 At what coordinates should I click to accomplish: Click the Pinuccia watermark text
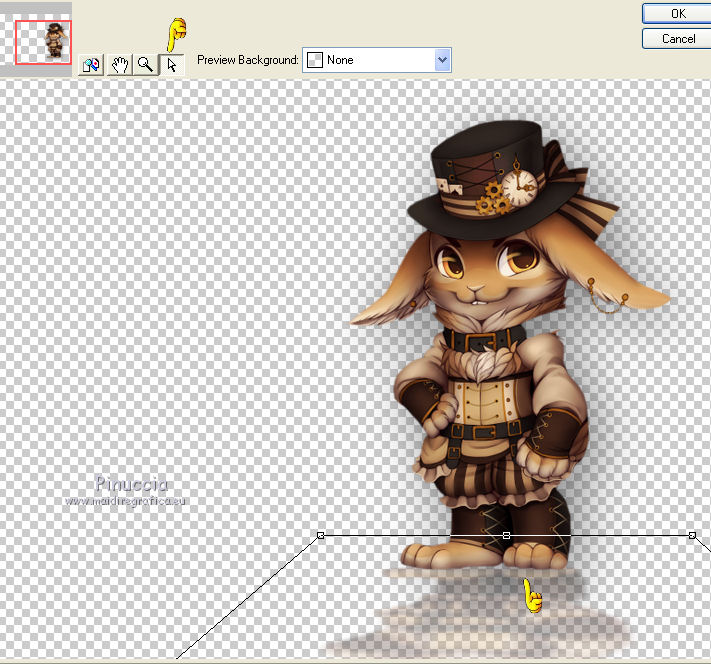(x=133, y=485)
